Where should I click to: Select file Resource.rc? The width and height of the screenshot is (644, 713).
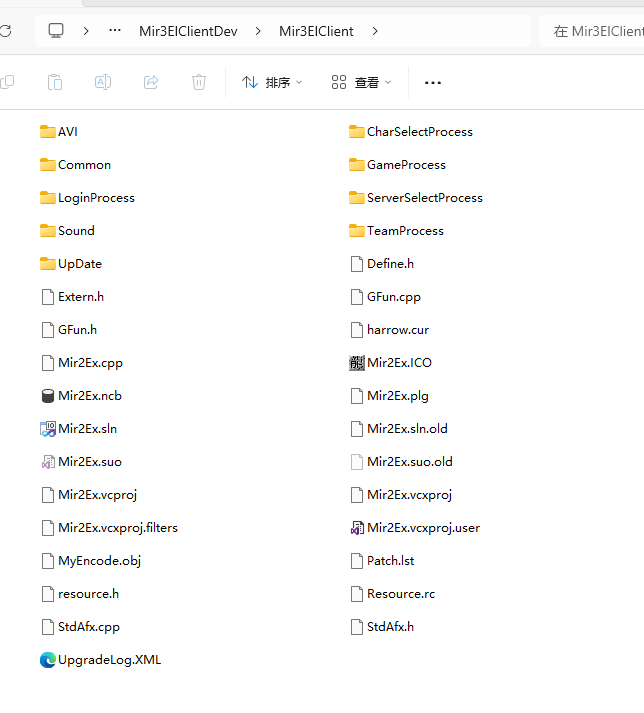tap(393, 594)
